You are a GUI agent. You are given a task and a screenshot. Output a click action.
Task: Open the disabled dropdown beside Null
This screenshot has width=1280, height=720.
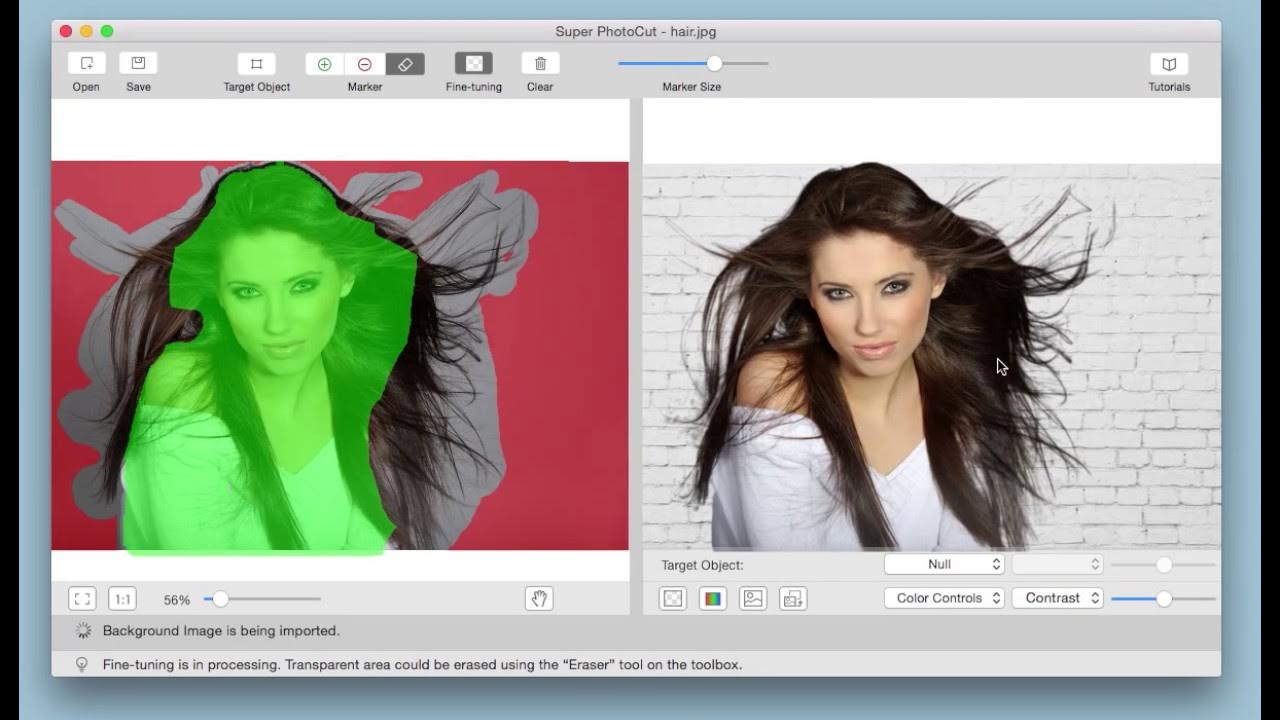click(1057, 564)
